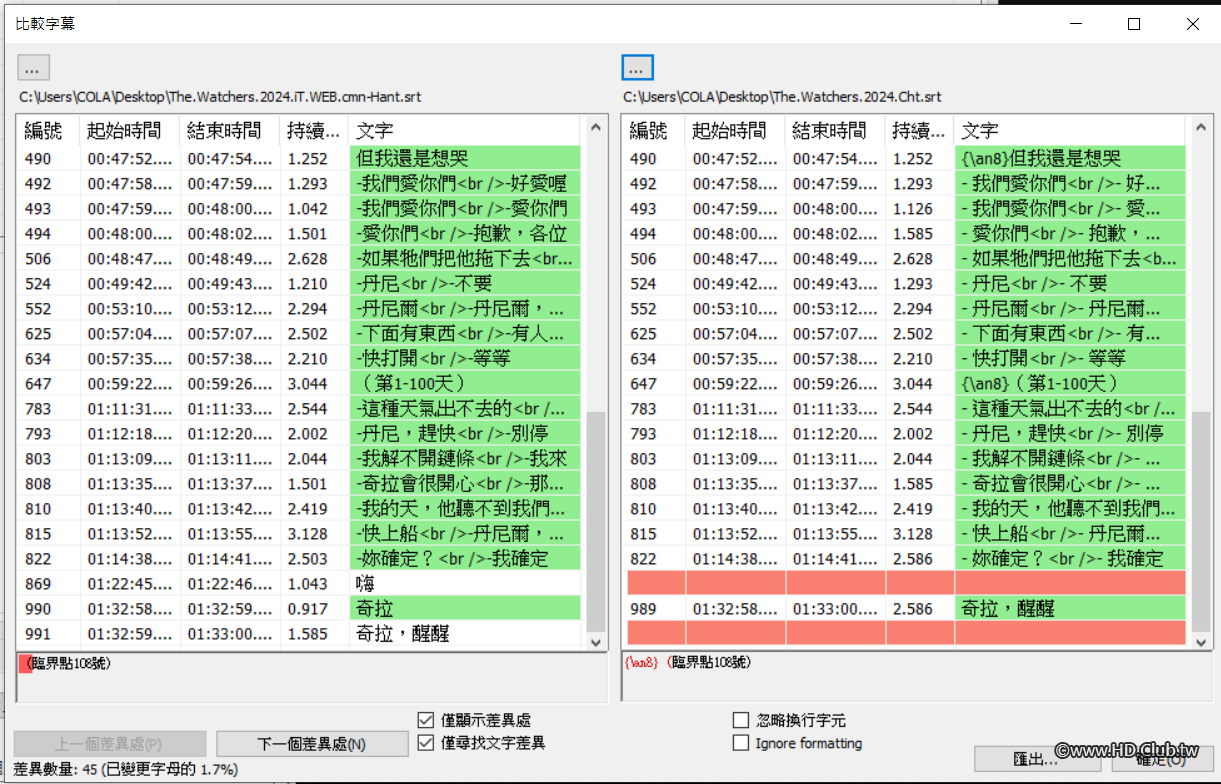Click the left list's vertical scrollbar thumb
1221x784 pixels.
596,520
